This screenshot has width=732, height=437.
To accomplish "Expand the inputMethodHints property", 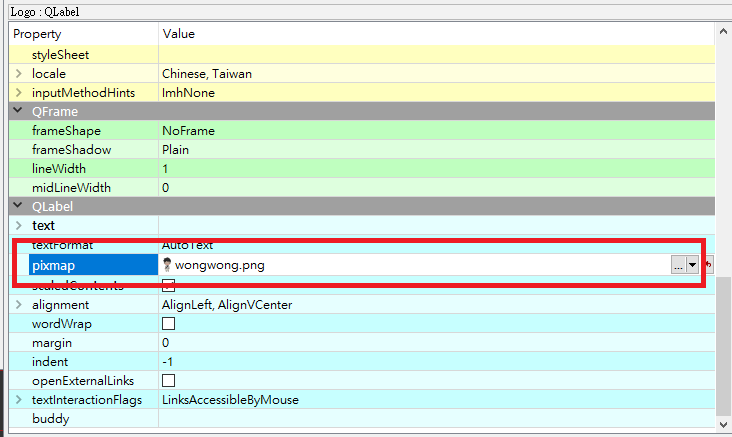I will (19, 92).
